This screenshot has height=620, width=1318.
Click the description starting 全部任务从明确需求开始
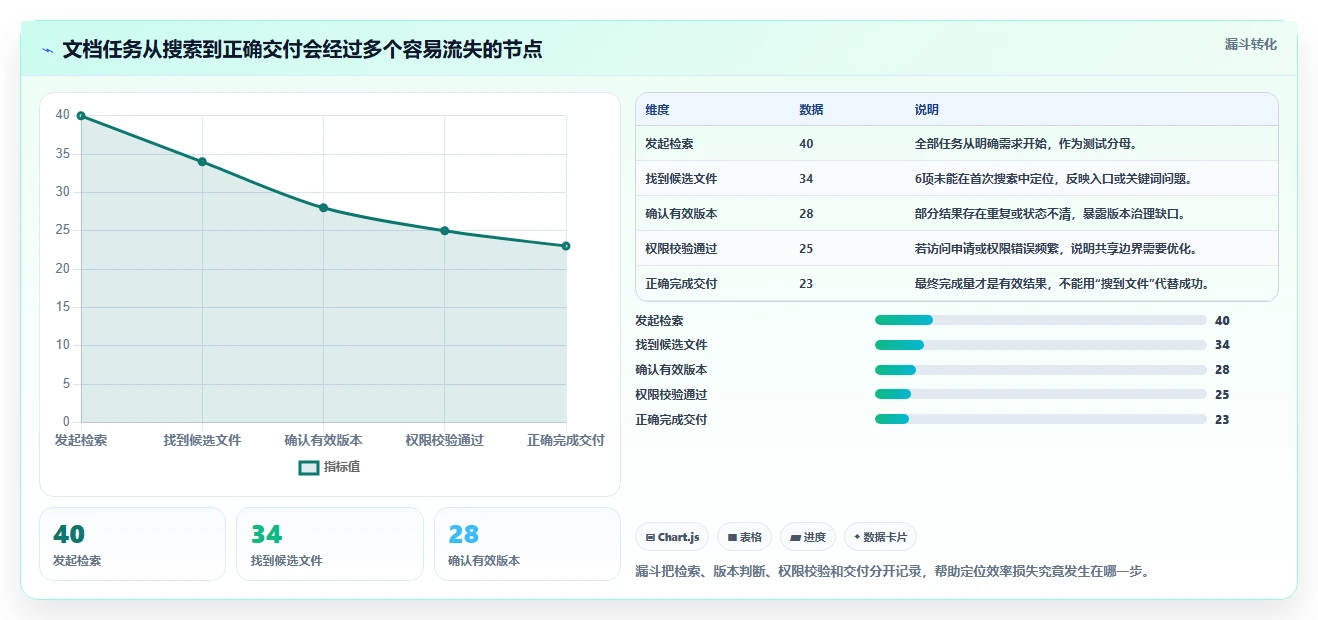(x=1026, y=144)
